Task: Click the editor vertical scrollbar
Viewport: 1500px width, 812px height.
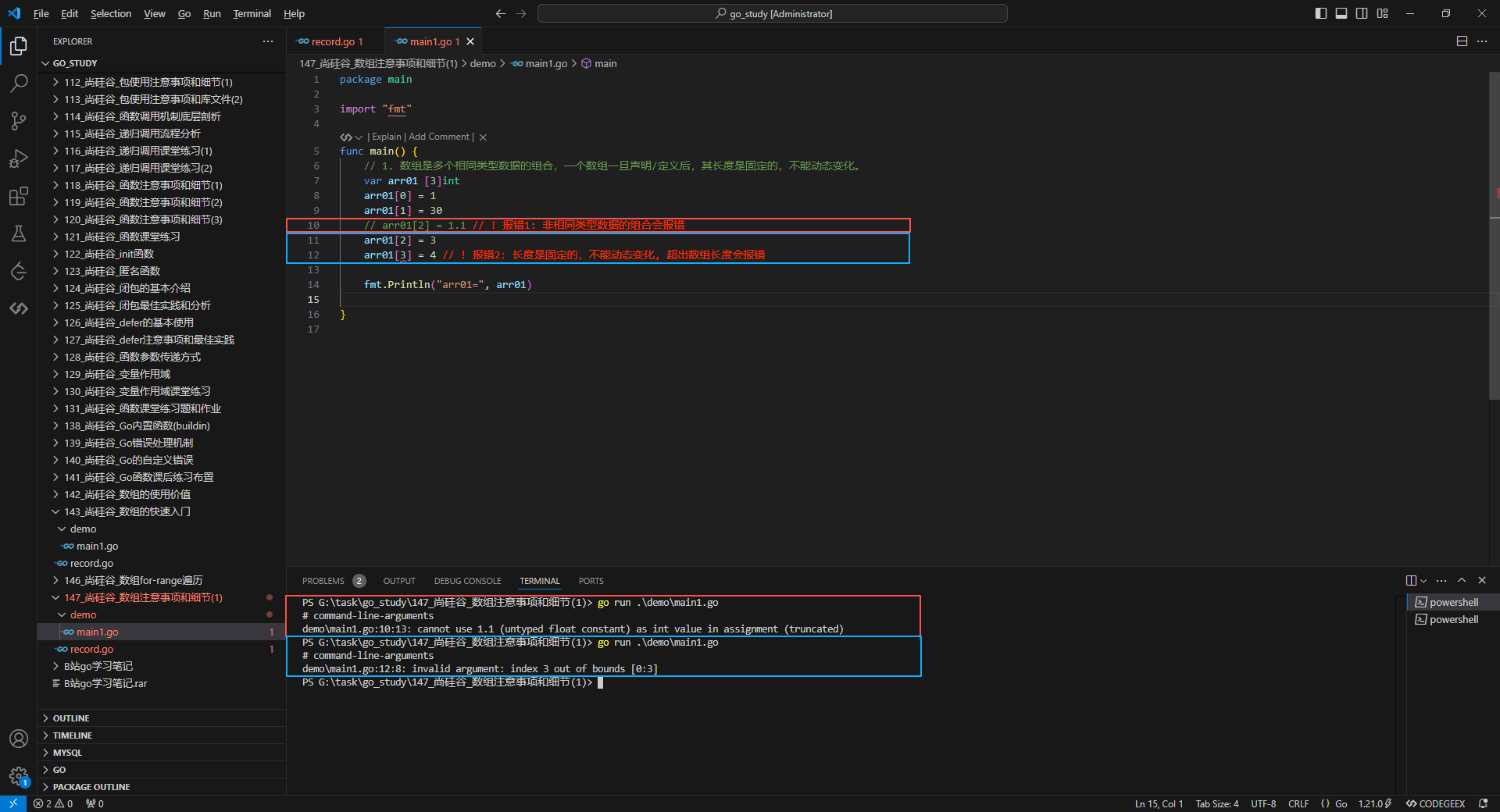Action: [1494, 234]
